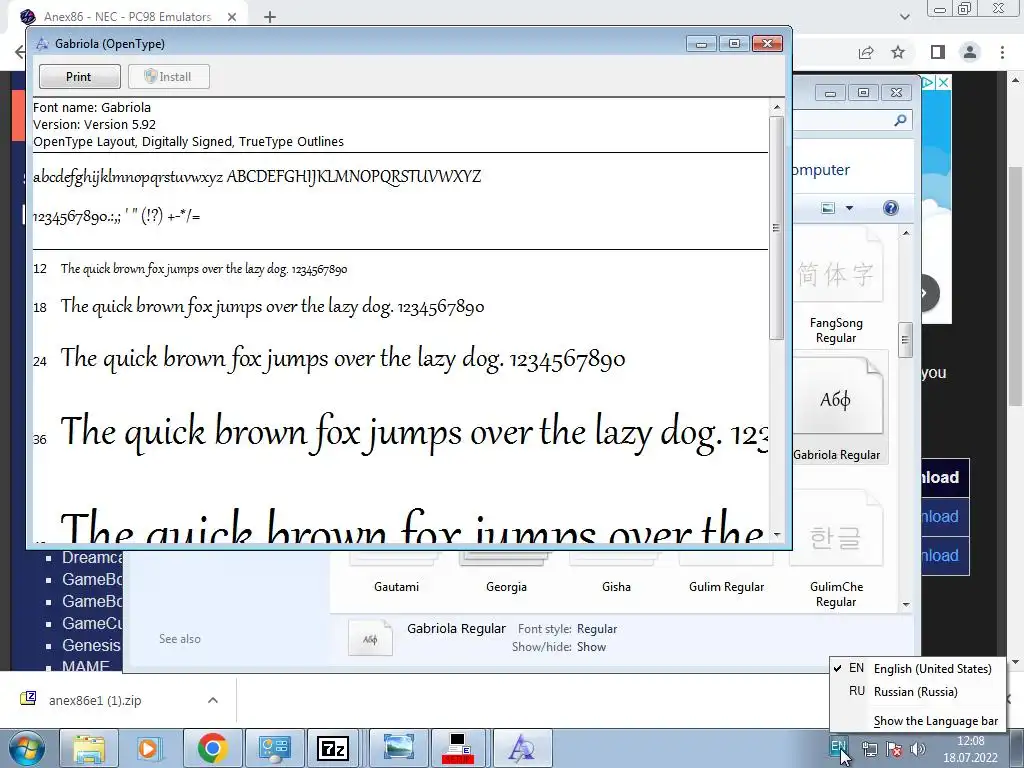Open Chrome tab search chevron
Viewport: 1024px width, 768px height.
coord(904,17)
